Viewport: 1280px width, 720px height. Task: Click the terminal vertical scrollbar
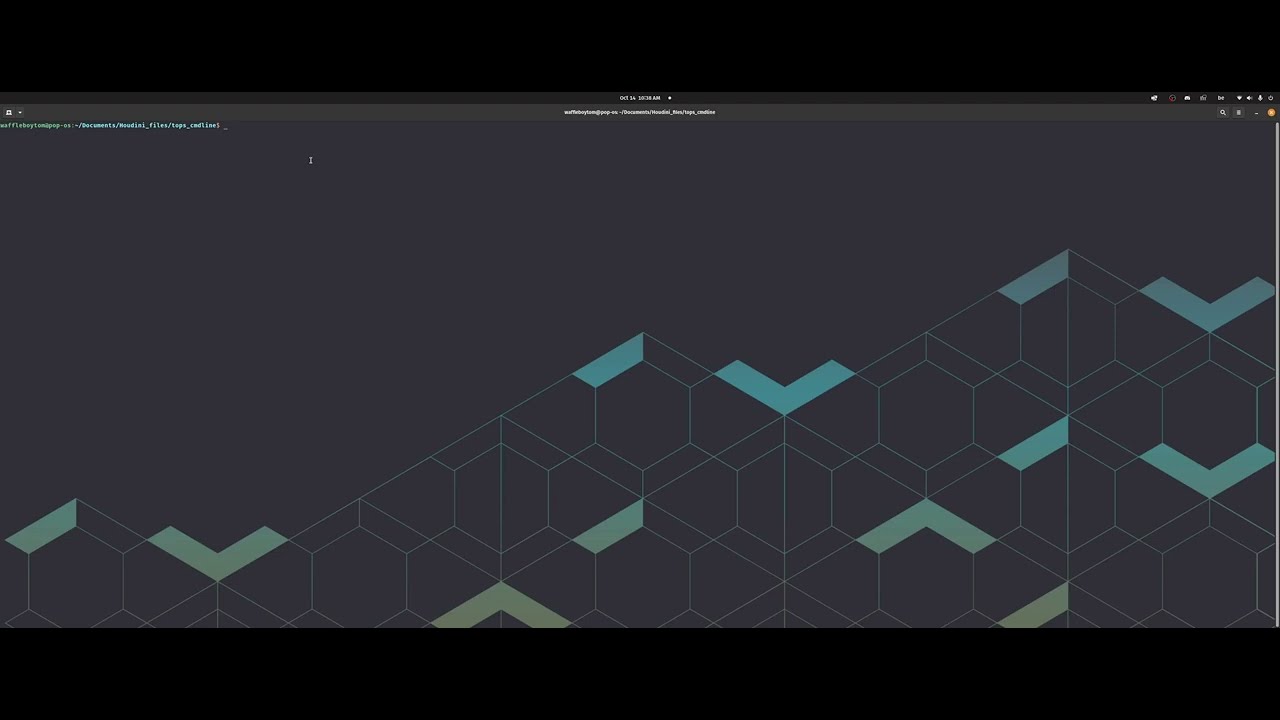pos(1277,374)
